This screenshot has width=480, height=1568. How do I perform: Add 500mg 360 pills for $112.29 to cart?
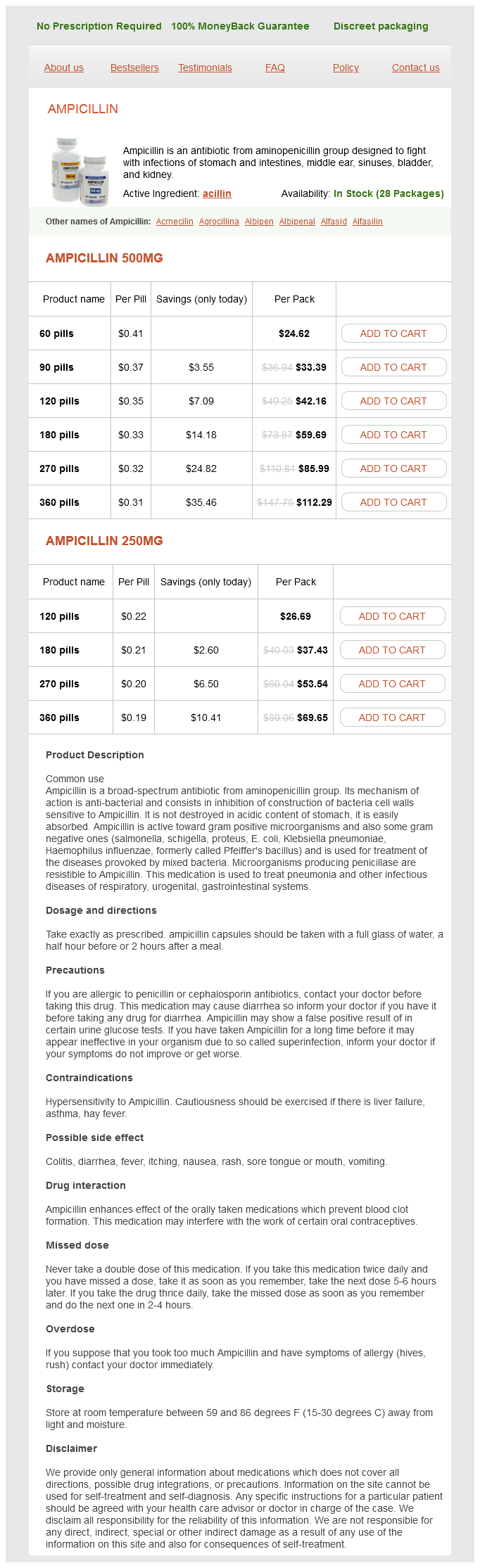pos(393,502)
